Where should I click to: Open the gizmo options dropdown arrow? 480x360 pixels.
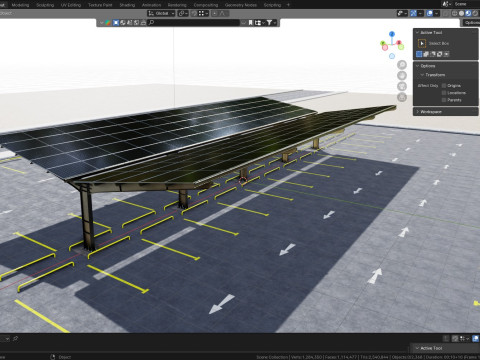420,13
